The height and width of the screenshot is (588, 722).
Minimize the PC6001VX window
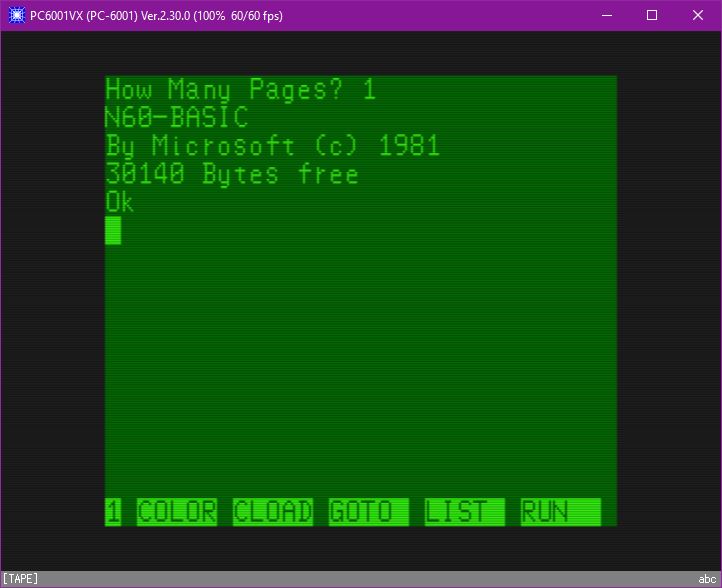pos(607,15)
